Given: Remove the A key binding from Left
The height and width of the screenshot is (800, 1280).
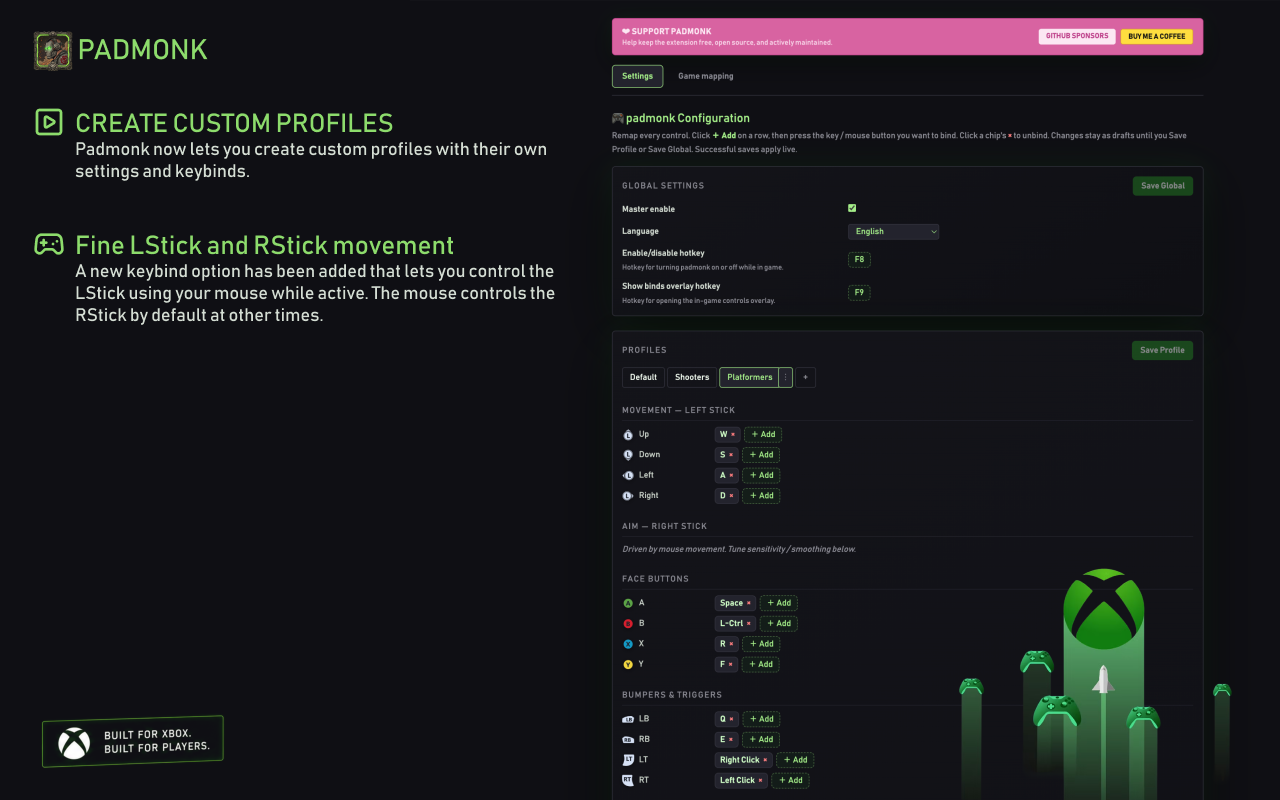Looking at the screenshot, I should 732,476.
